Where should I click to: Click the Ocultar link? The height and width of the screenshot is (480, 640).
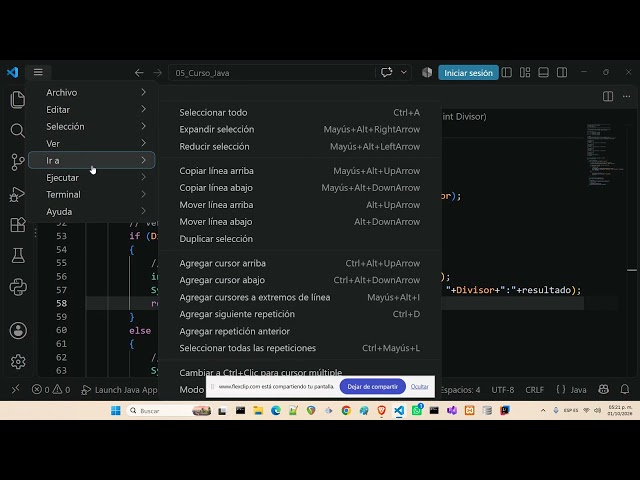click(x=419, y=387)
